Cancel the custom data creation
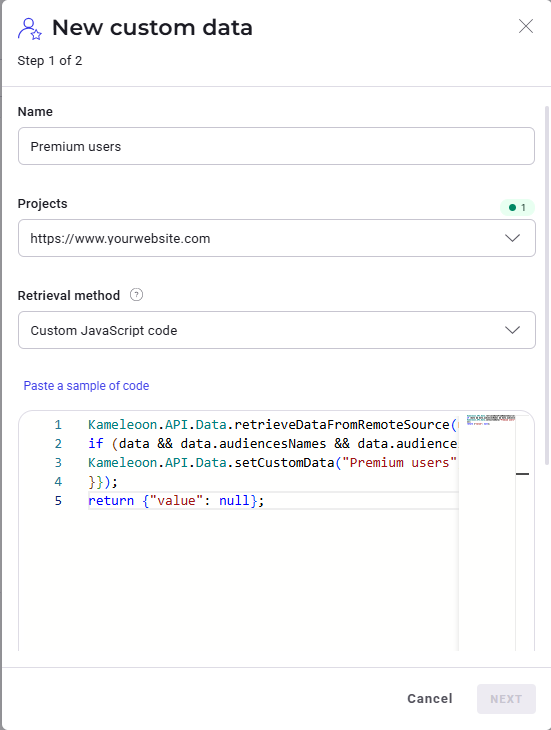The height and width of the screenshot is (730, 551). tap(430, 699)
